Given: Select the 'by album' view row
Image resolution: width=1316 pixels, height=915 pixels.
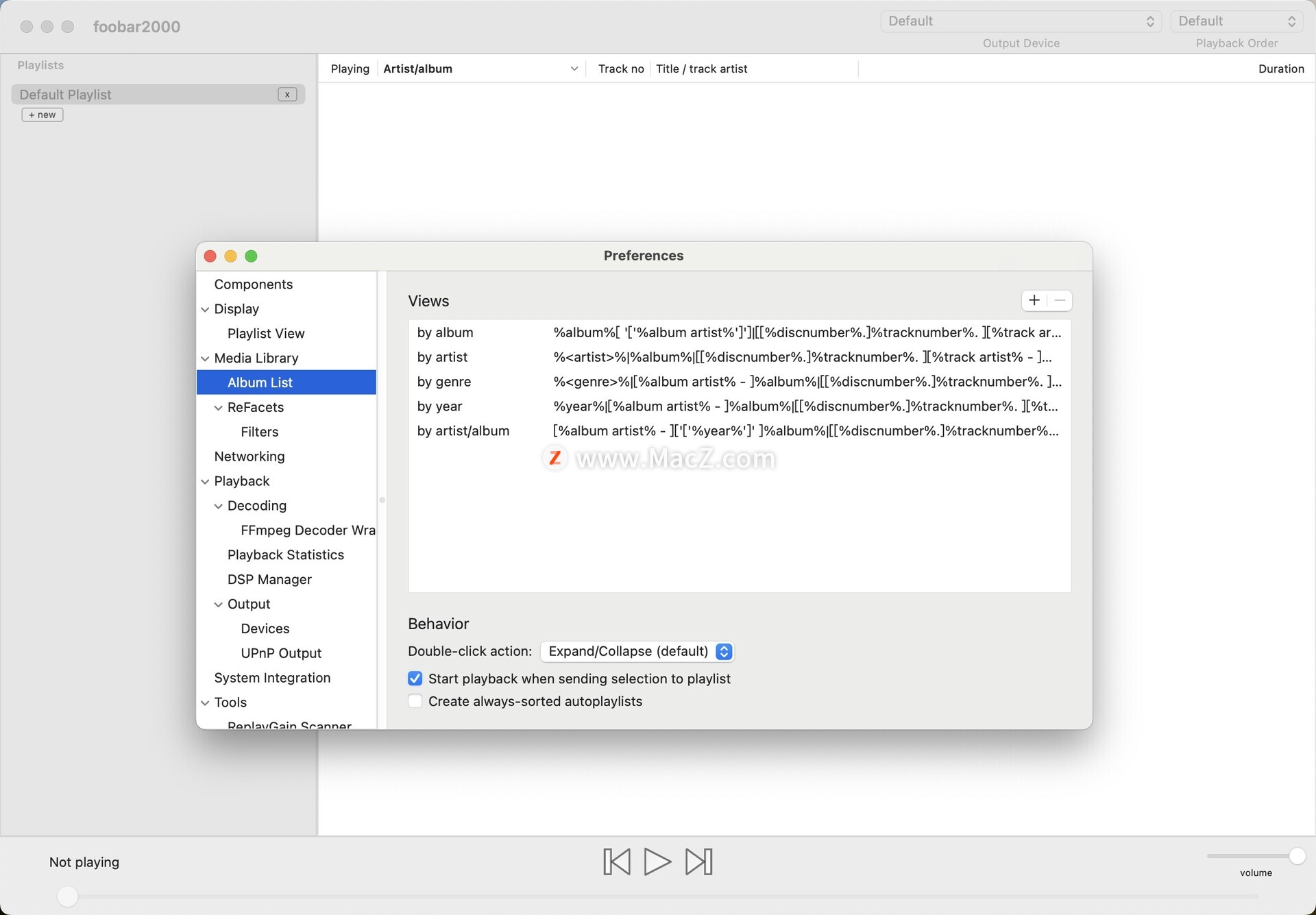Looking at the screenshot, I should tap(740, 332).
